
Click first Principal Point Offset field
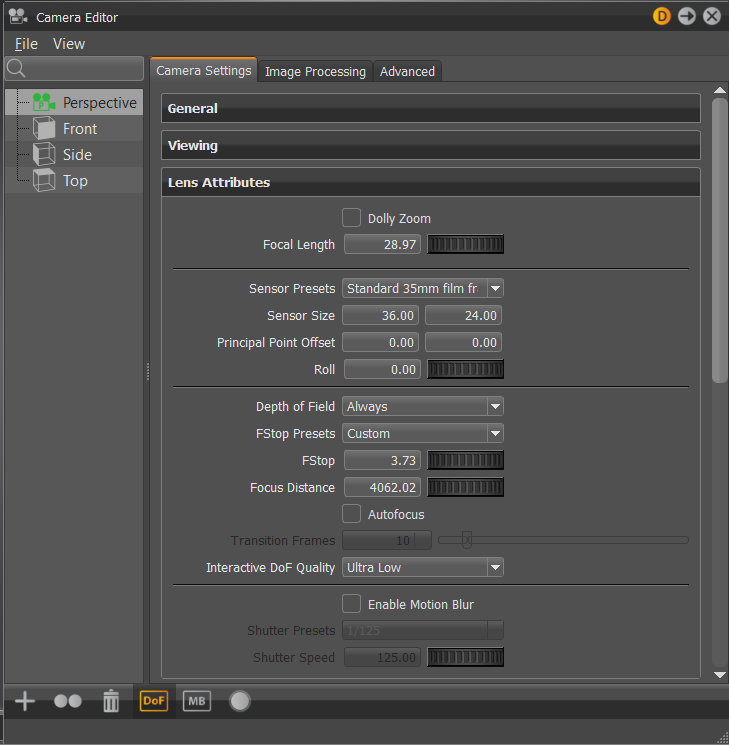click(x=380, y=342)
